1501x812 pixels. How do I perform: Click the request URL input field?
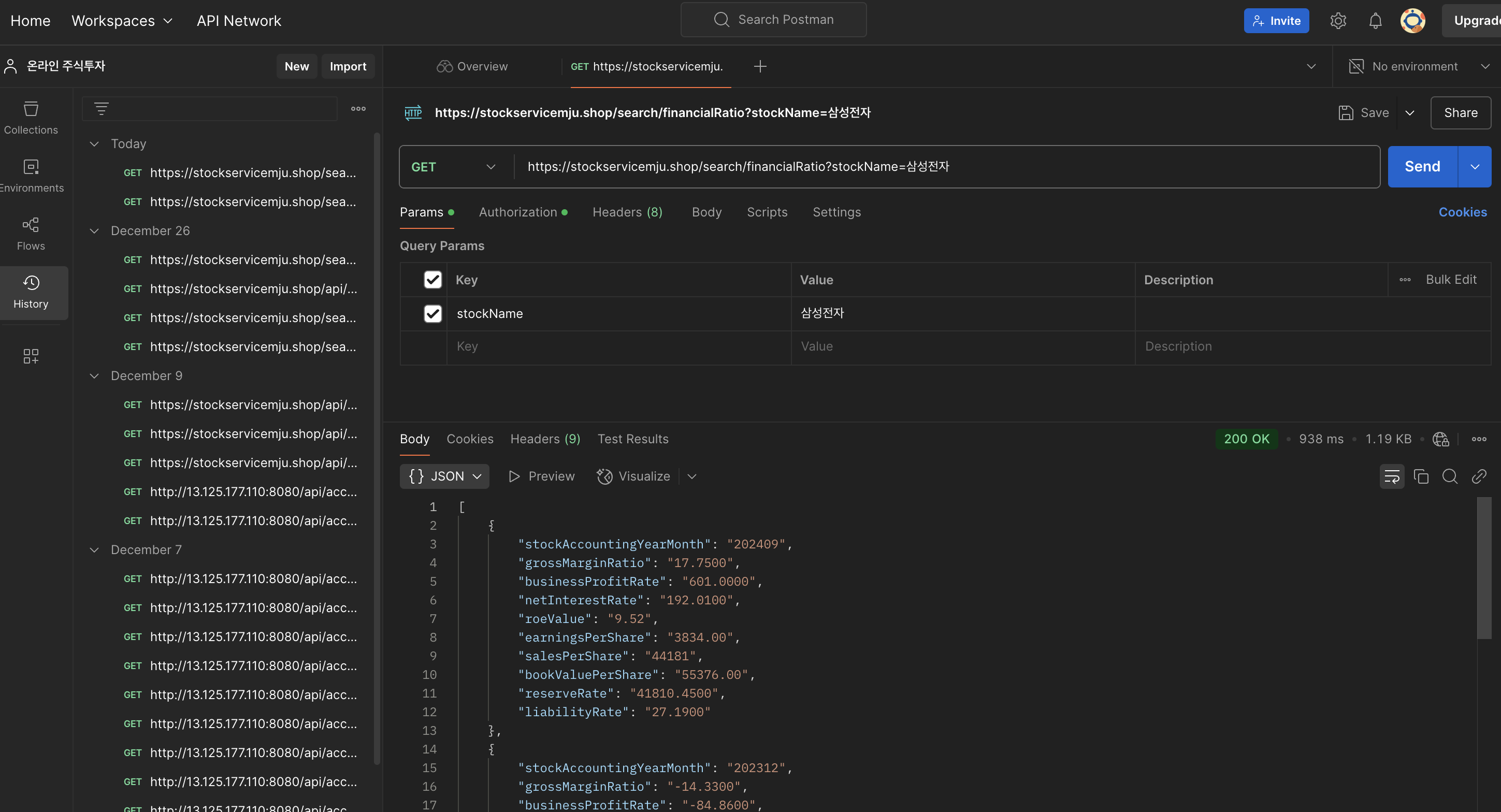[947, 167]
